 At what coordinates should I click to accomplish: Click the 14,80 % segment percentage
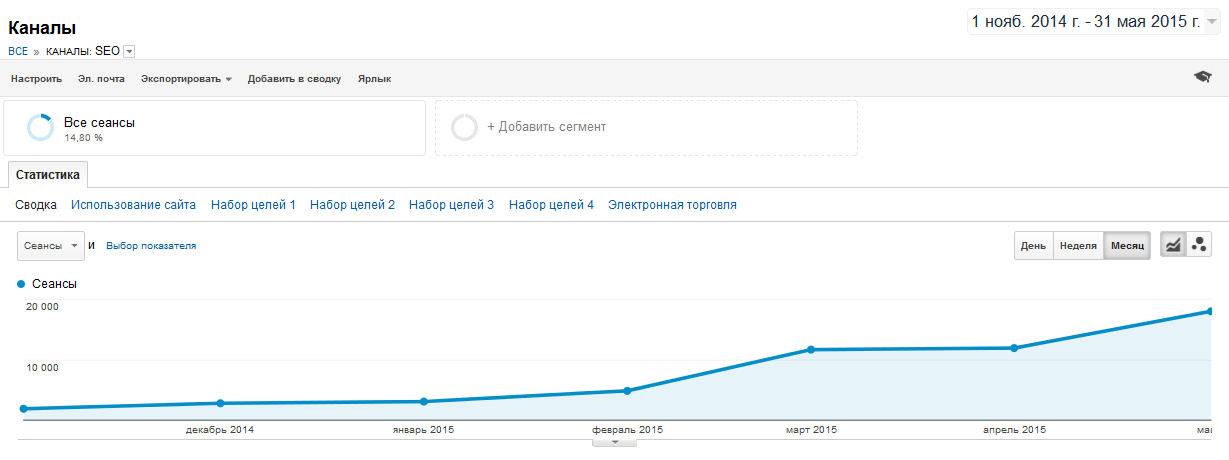click(83, 138)
